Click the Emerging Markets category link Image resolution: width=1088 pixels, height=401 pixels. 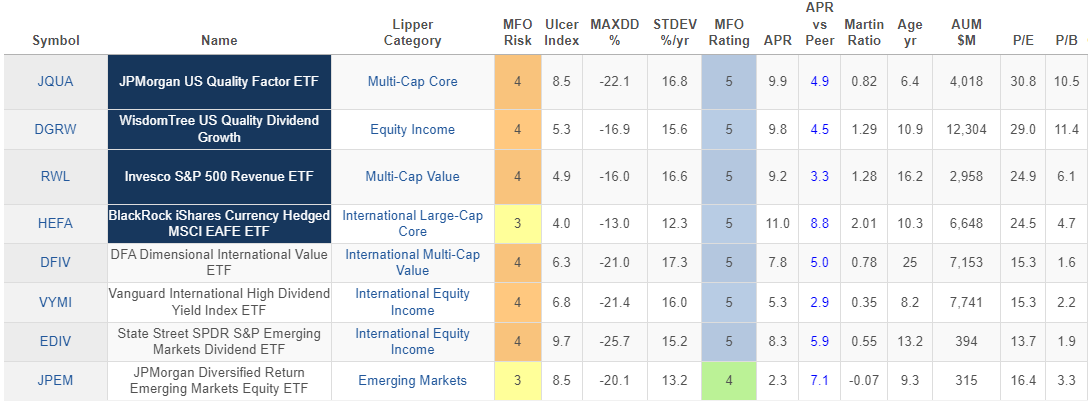coord(412,380)
